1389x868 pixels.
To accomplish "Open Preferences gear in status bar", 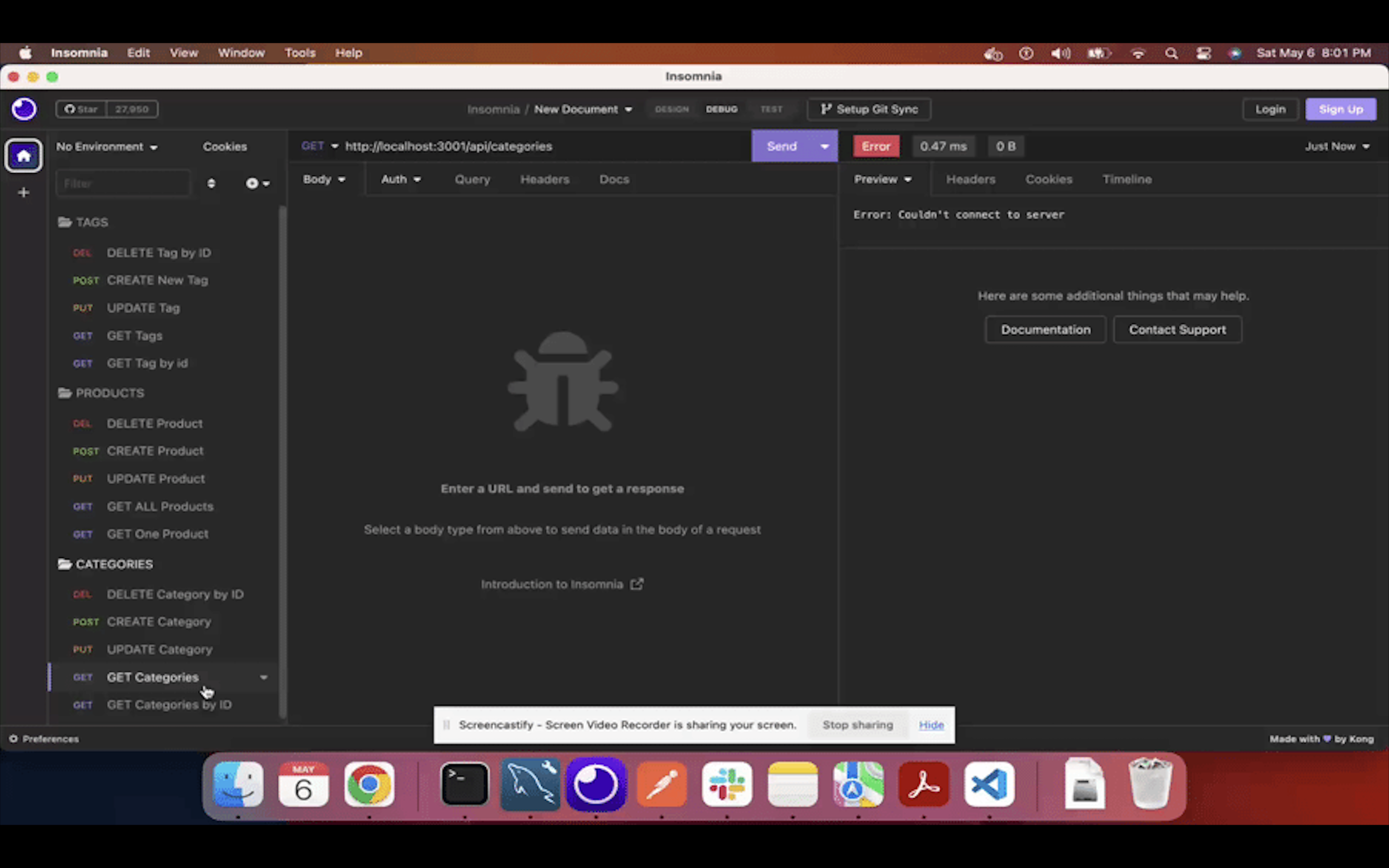I will point(44,739).
